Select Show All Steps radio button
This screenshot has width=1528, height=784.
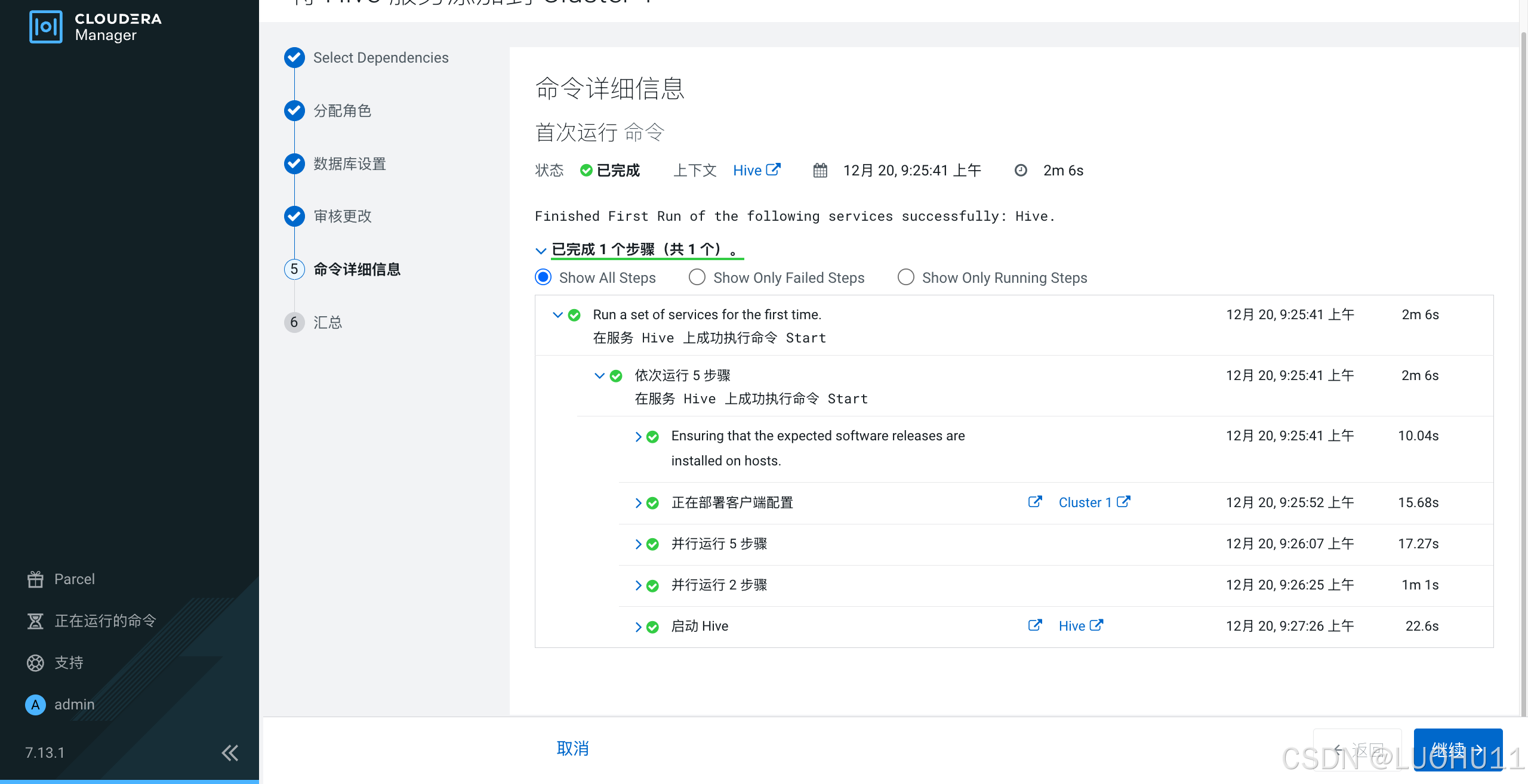pos(543,277)
